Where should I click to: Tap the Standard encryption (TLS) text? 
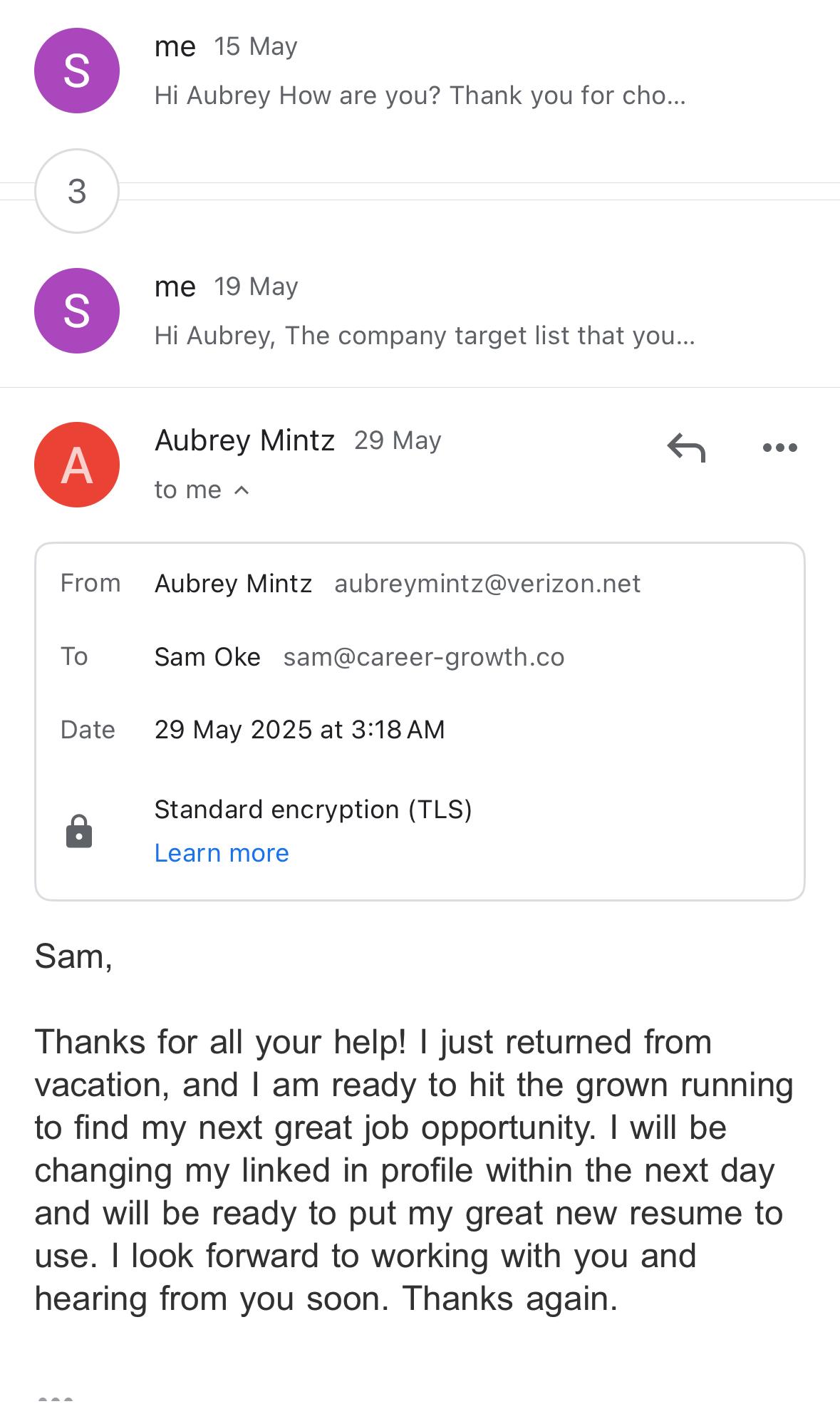pyautogui.click(x=313, y=810)
